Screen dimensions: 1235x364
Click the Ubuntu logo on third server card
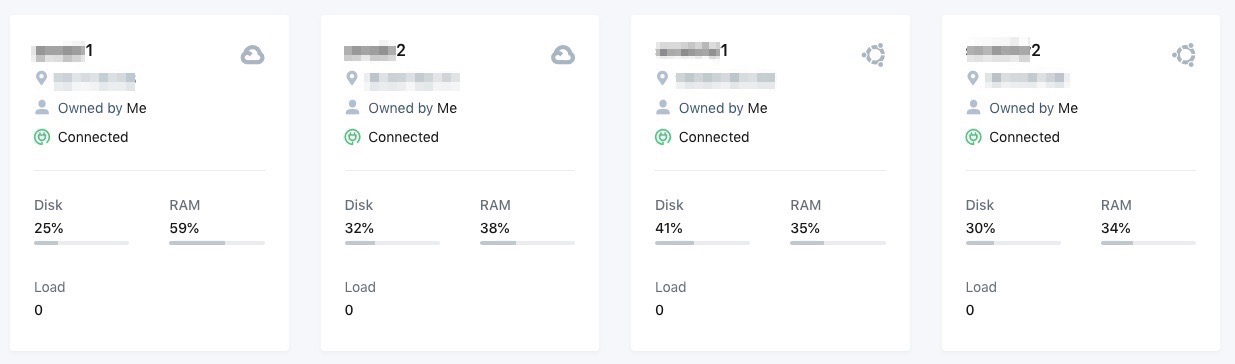pyautogui.click(x=873, y=55)
